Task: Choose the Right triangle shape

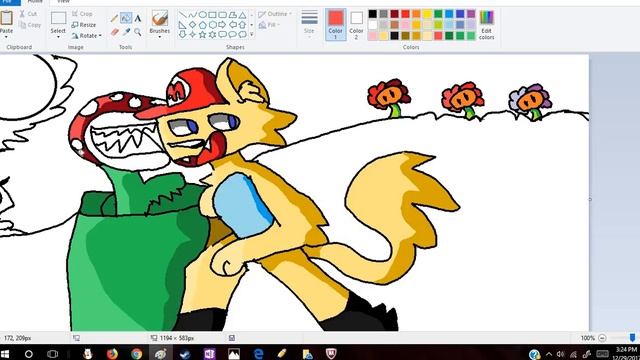Action: 182,25
